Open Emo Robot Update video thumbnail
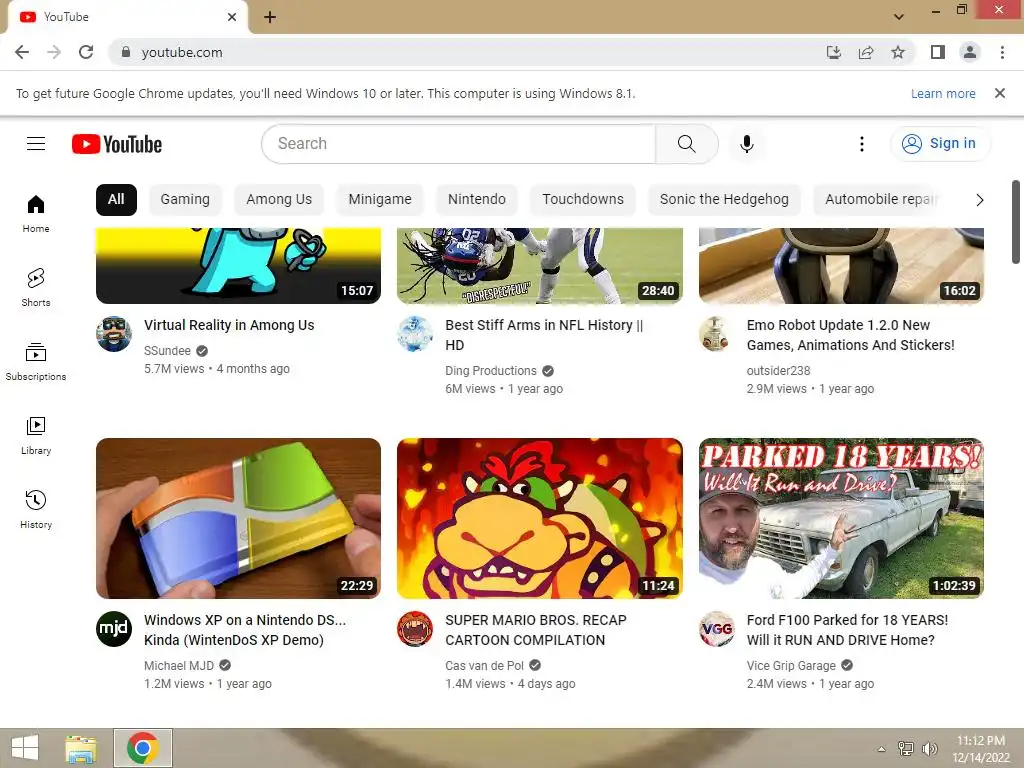1024x768 pixels. 841,266
